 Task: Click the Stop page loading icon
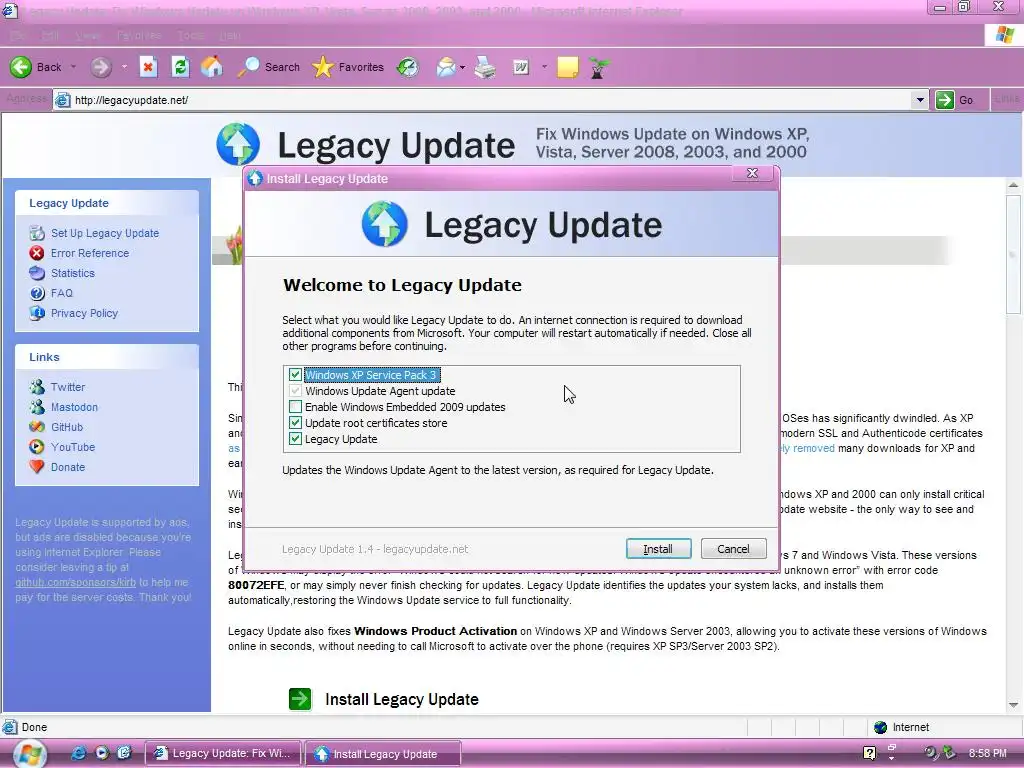[x=148, y=67]
